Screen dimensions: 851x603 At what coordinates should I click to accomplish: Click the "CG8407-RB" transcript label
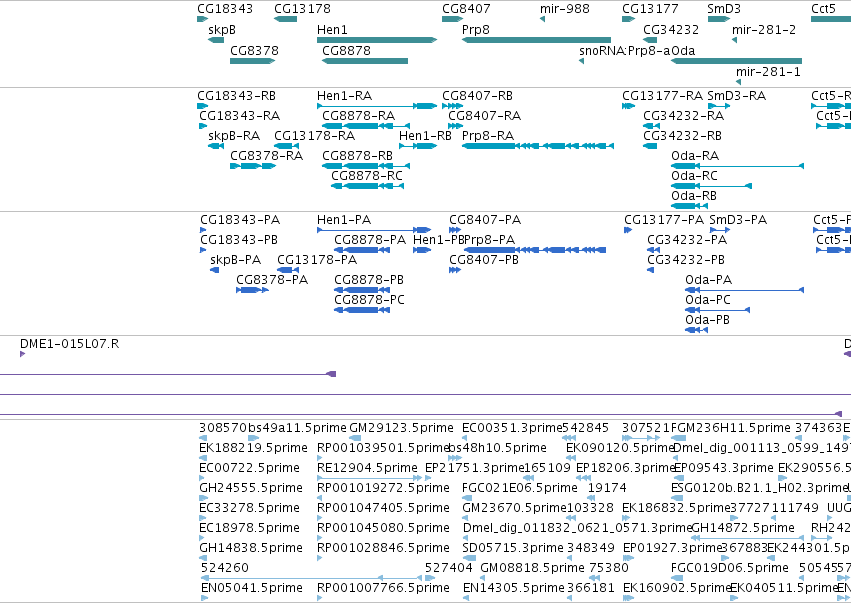478,96
